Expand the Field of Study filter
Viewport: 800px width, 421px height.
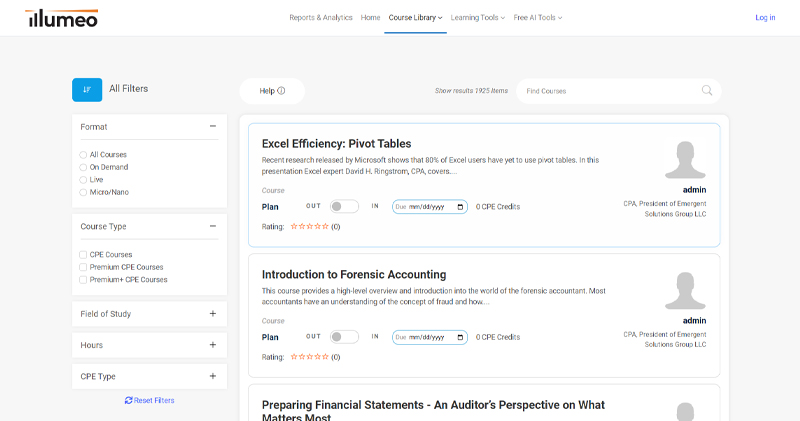[x=213, y=314]
